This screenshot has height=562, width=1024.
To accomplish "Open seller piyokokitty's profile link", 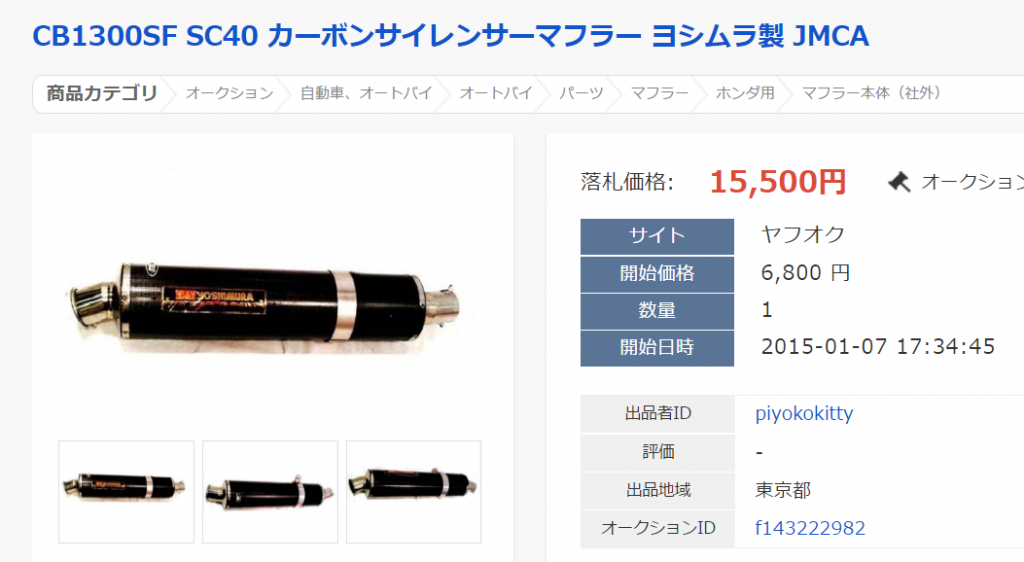I will (804, 413).
